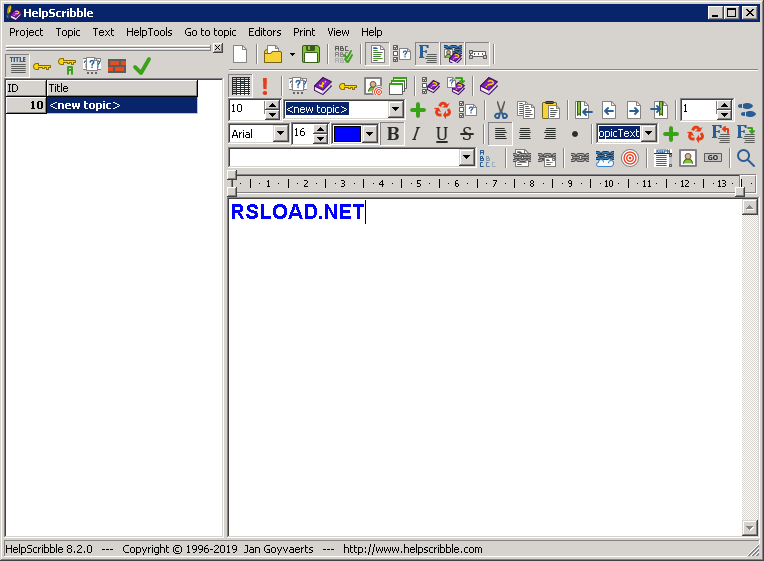Click the red exclamation mark icon

265,86
